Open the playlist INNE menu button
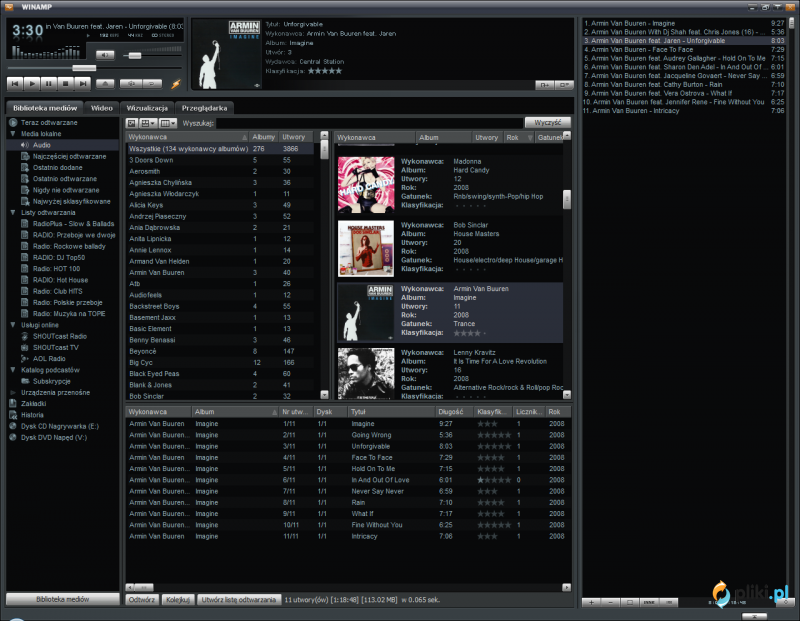Viewport: 800px width, 621px height. click(x=649, y=602)
